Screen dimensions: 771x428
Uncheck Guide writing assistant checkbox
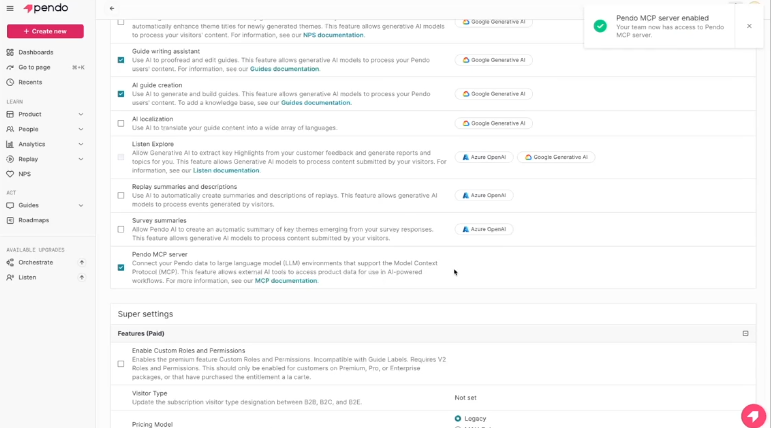tap(121, 60)
